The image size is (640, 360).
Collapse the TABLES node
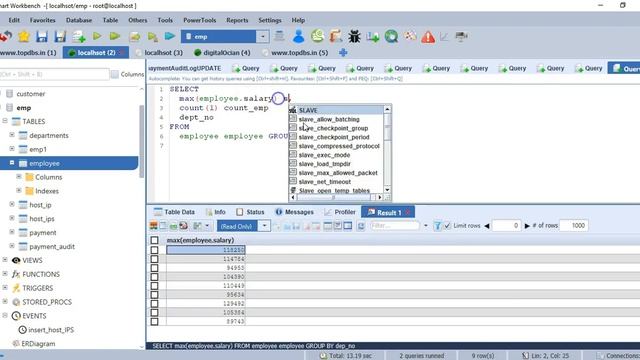tap(5, 121)
